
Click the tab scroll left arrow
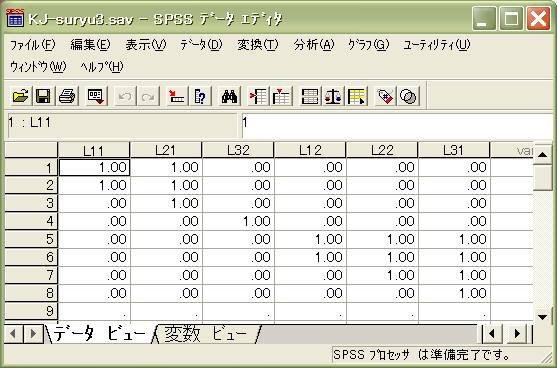point(14,334)
